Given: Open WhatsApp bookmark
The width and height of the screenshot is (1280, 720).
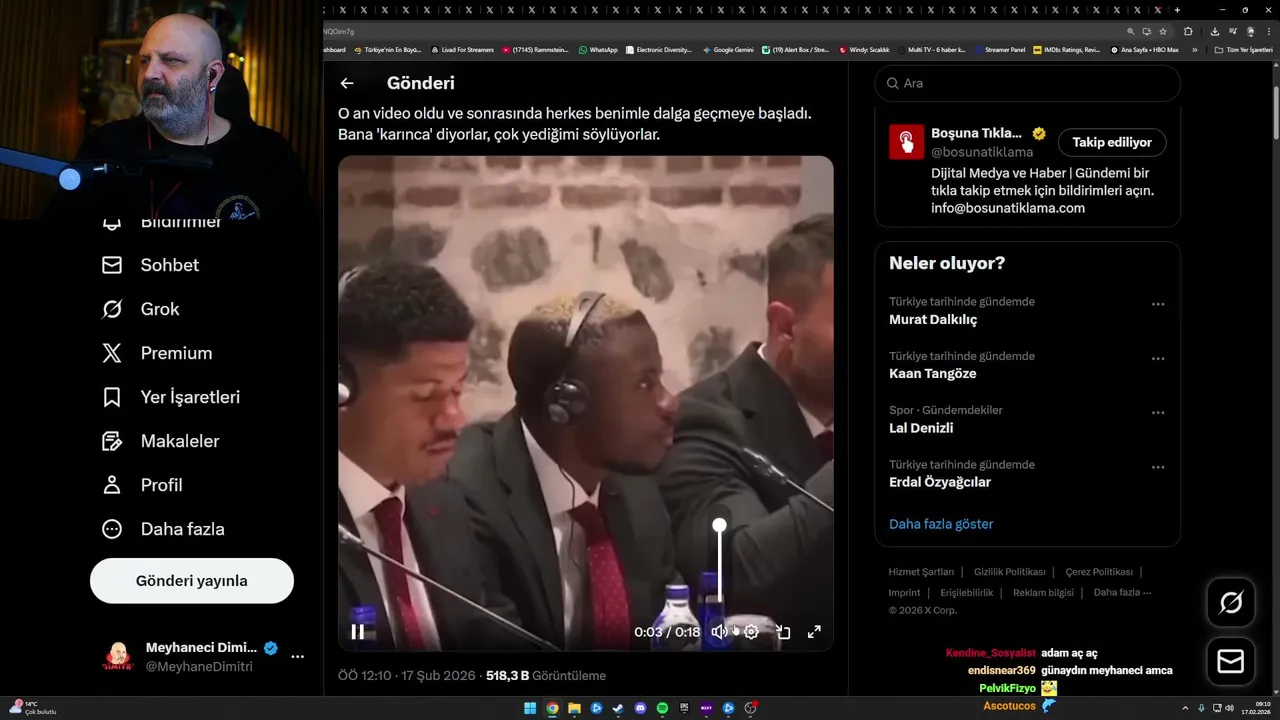Looking at the screenshot, I should (x=599, y=49).
